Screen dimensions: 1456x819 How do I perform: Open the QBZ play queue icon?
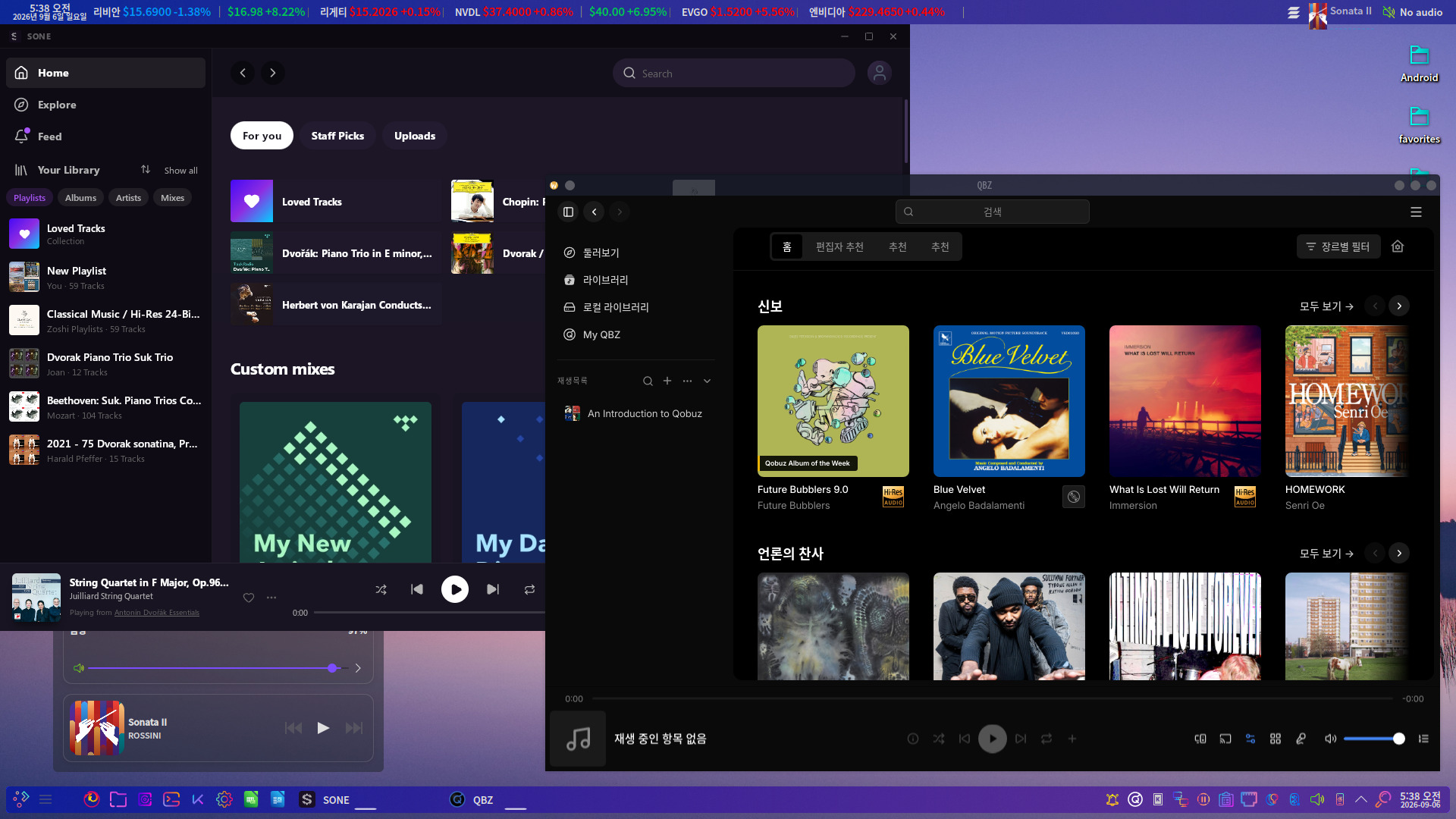(x=1423, y=739)
